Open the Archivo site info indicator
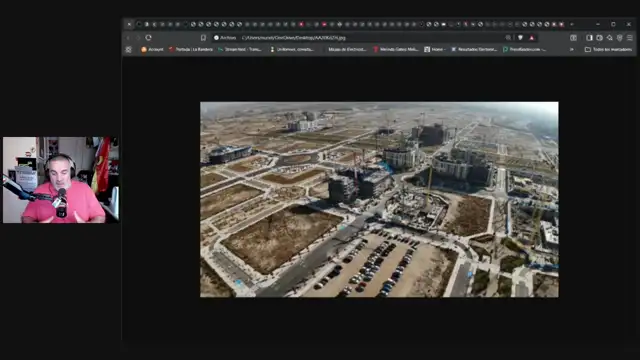 click(225, 38)
